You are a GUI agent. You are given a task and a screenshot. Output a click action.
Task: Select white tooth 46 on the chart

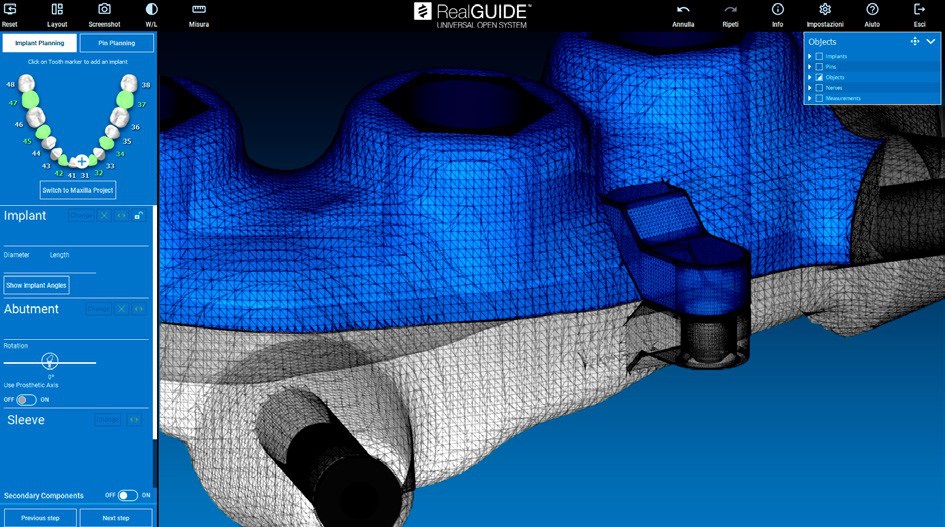(36, 116)
